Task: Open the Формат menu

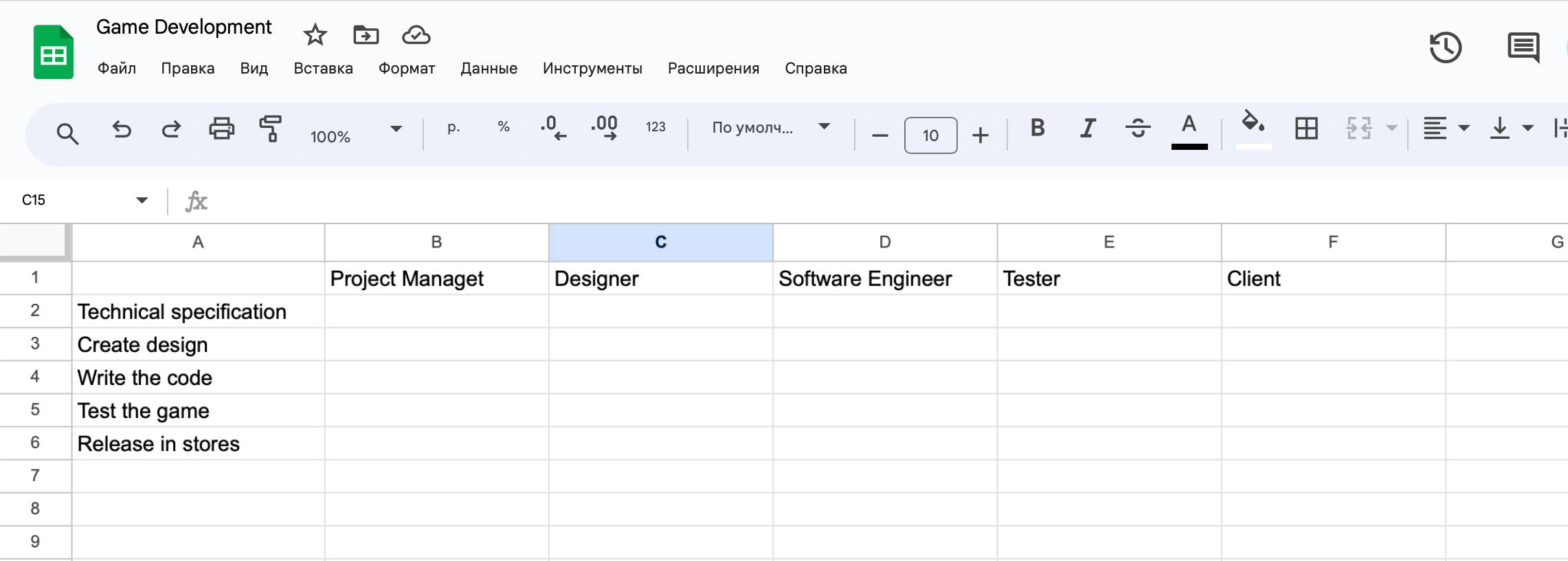Action: pos(406,68)
